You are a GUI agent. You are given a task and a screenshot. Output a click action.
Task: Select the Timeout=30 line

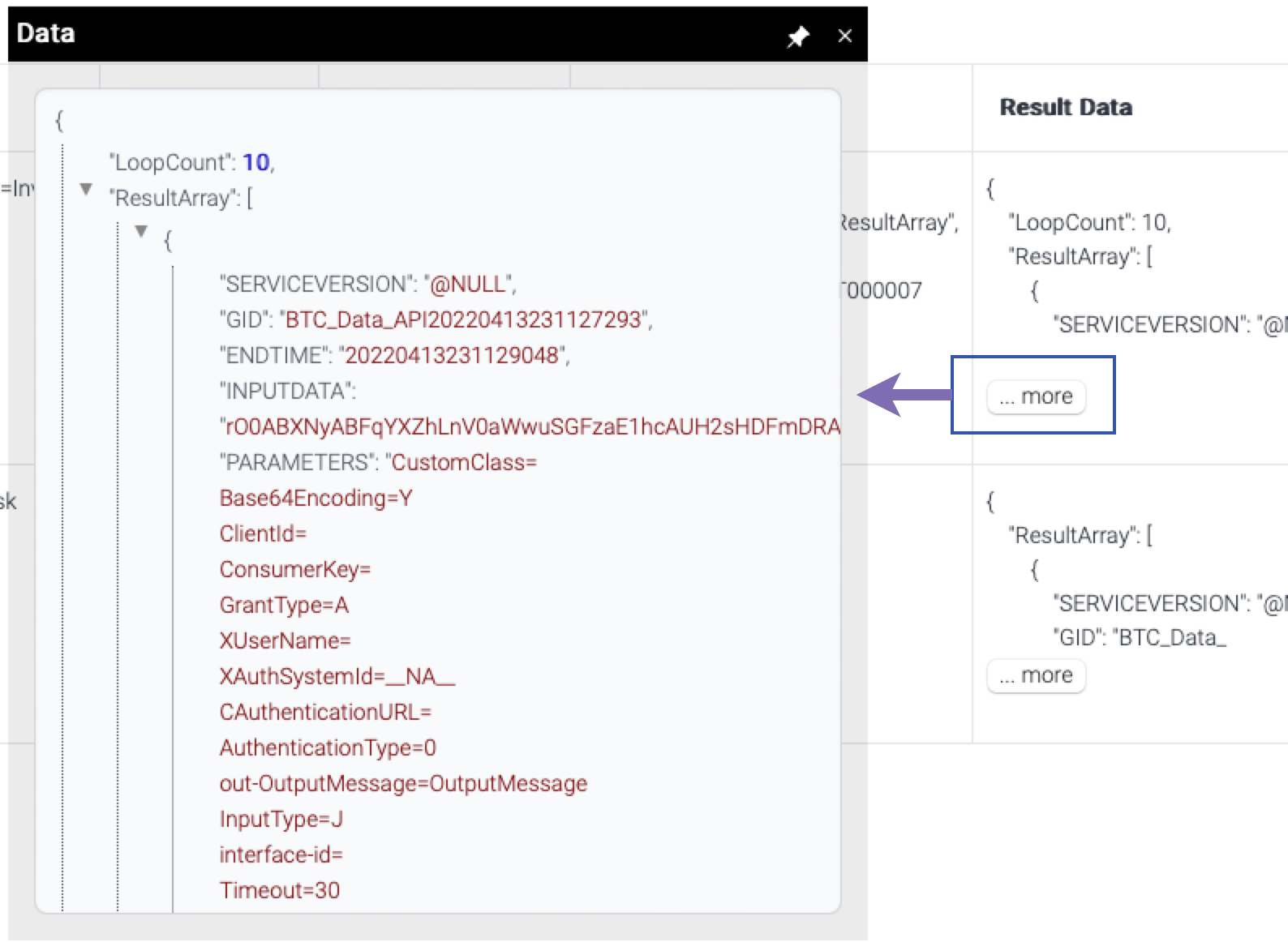click(279, 891)
